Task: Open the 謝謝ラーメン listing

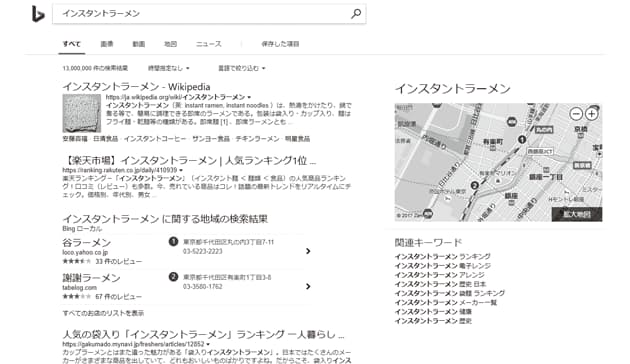Action: pos(91,278)
